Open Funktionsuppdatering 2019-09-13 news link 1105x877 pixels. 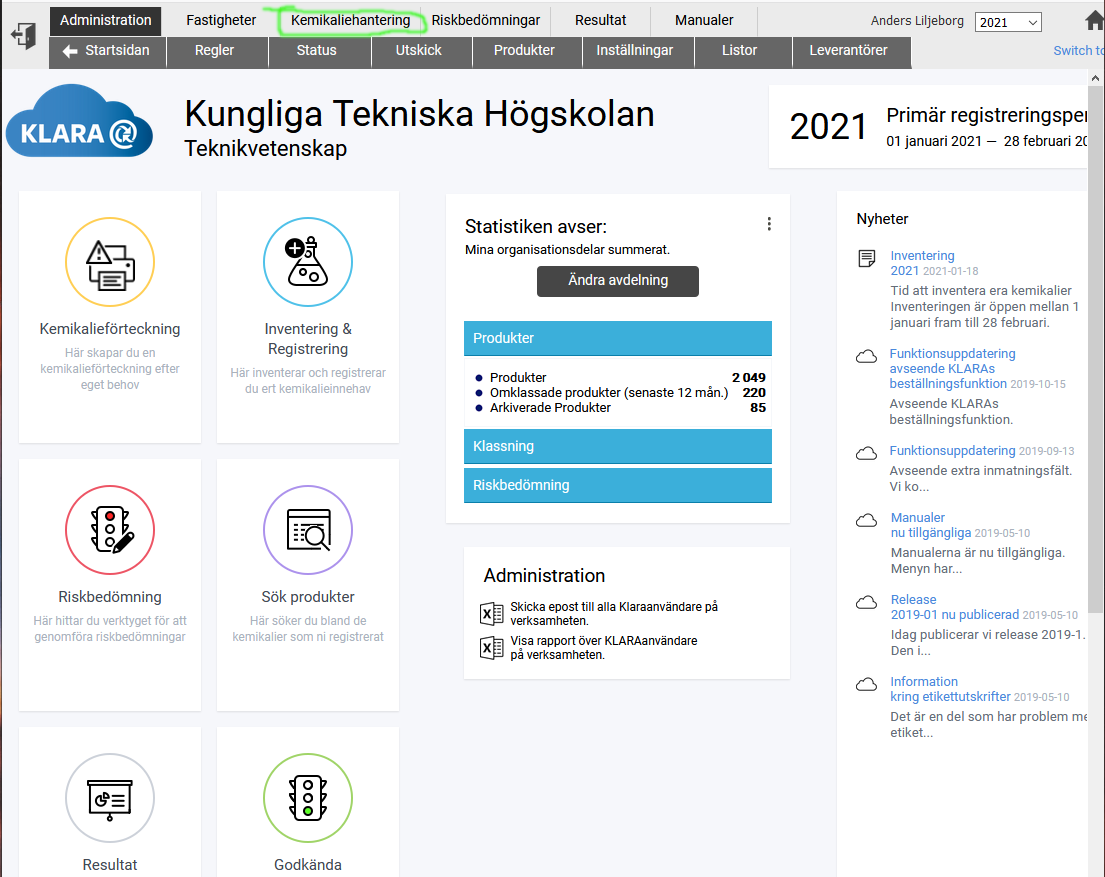[952, 450]
